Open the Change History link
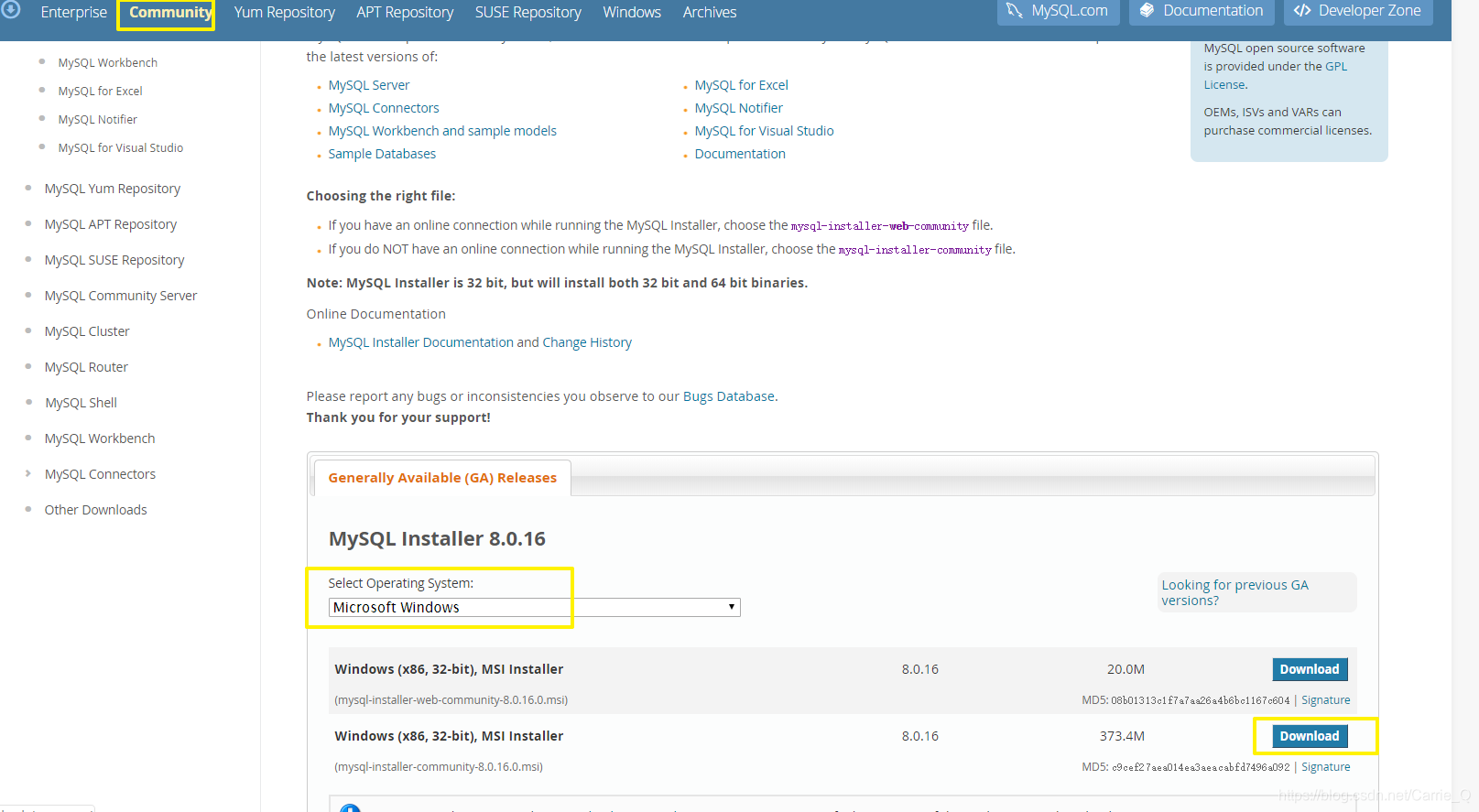The width and height of the screenshot is (1479, 812). (x=587, y=342)
